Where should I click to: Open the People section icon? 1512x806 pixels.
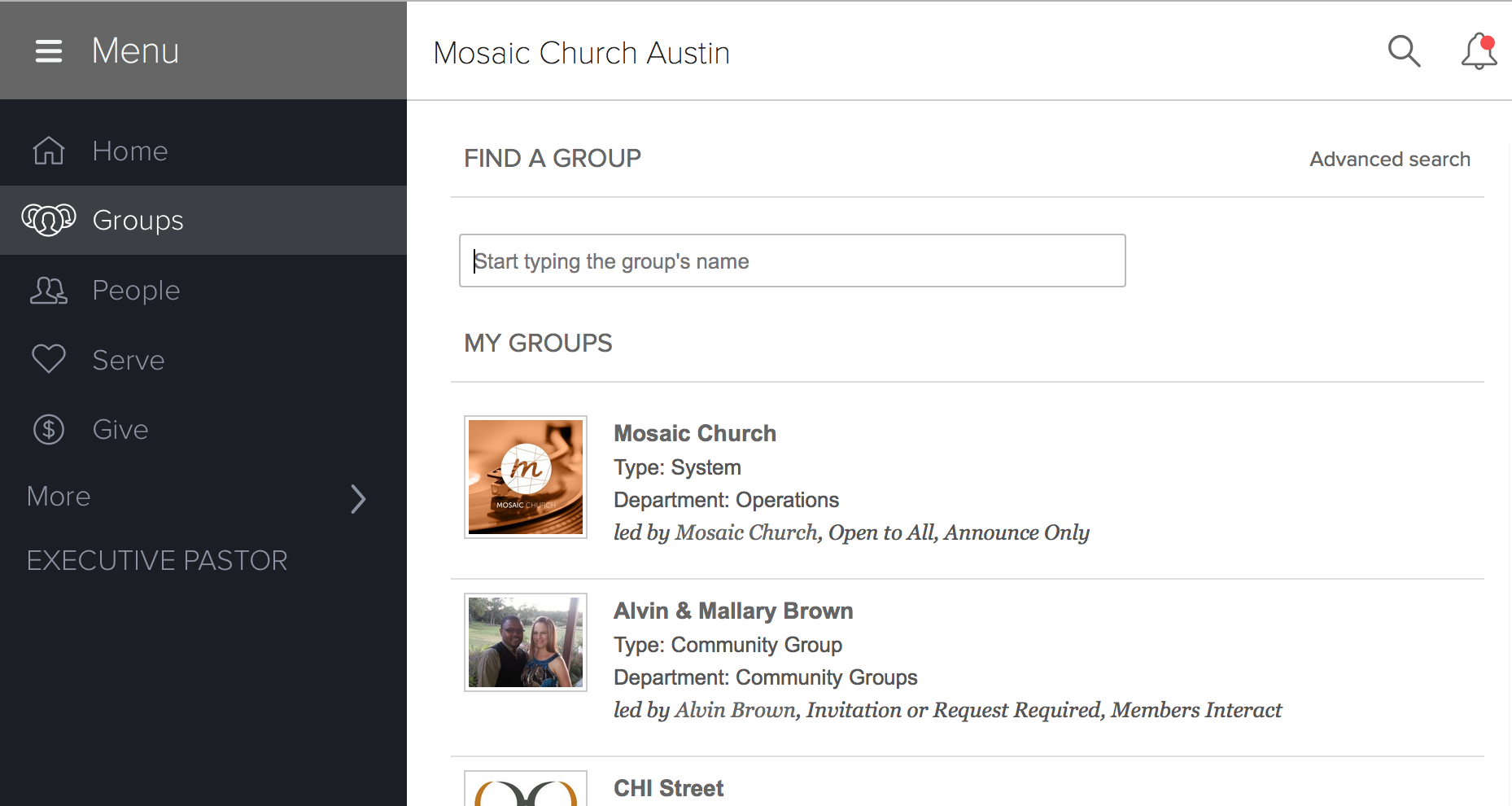tap(48, 290)
